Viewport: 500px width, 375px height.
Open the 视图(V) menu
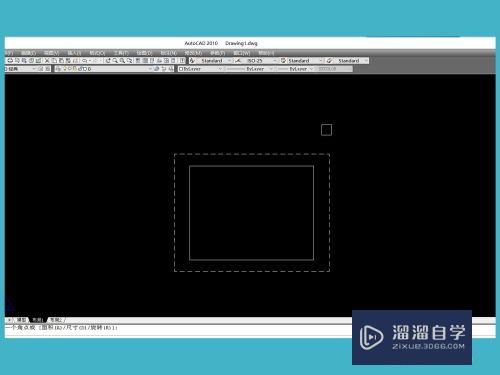point(52,53)
